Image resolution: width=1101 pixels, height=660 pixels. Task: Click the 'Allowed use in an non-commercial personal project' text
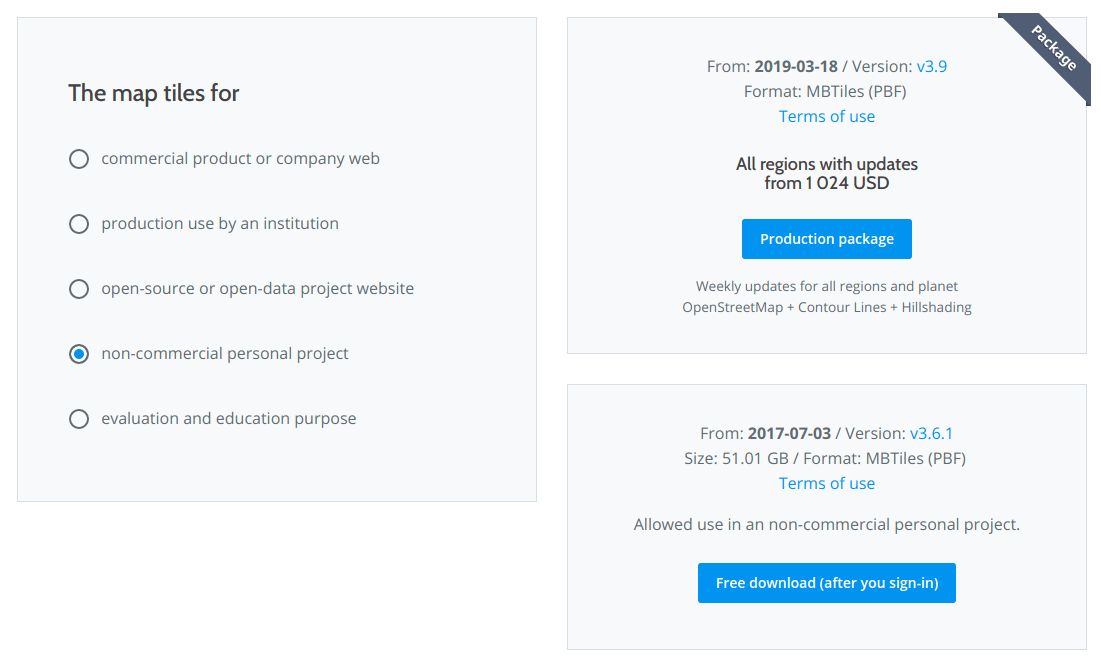pos(826,525)
